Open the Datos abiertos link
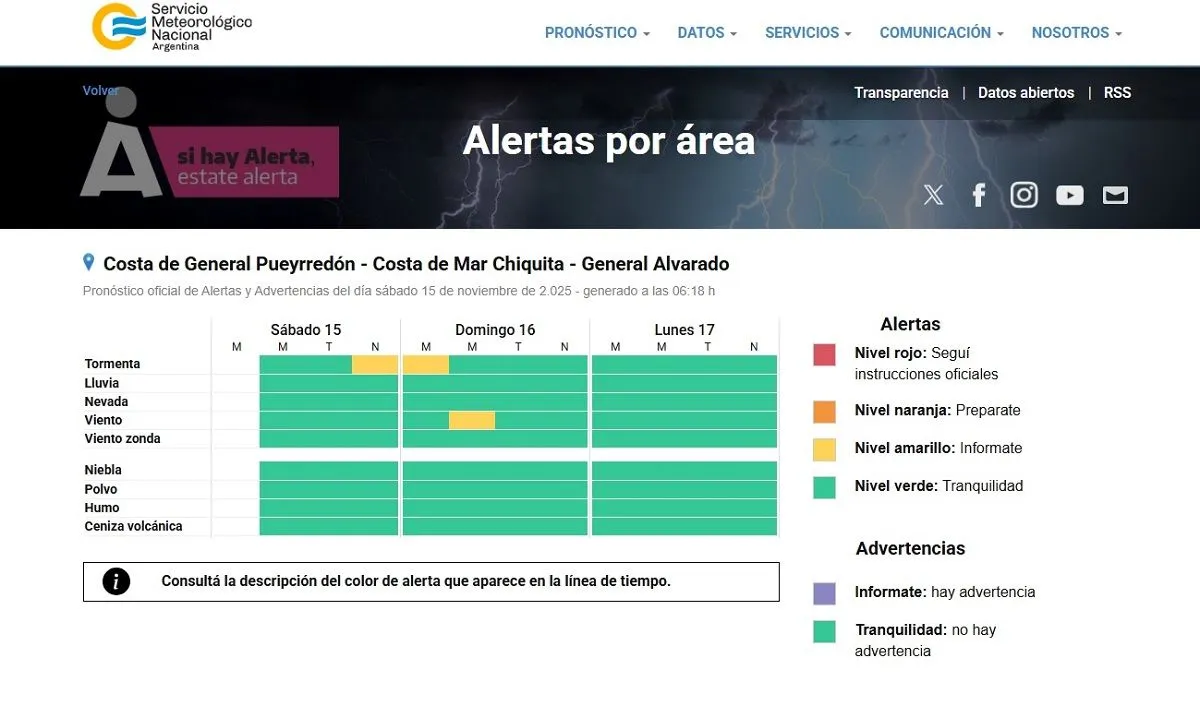This screenshot has height=706, width=1200. [x=1026, y=93]
